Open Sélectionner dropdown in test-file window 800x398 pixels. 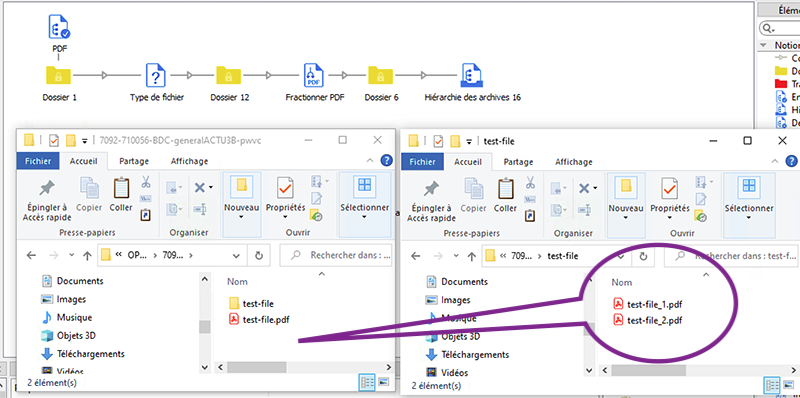748,217
